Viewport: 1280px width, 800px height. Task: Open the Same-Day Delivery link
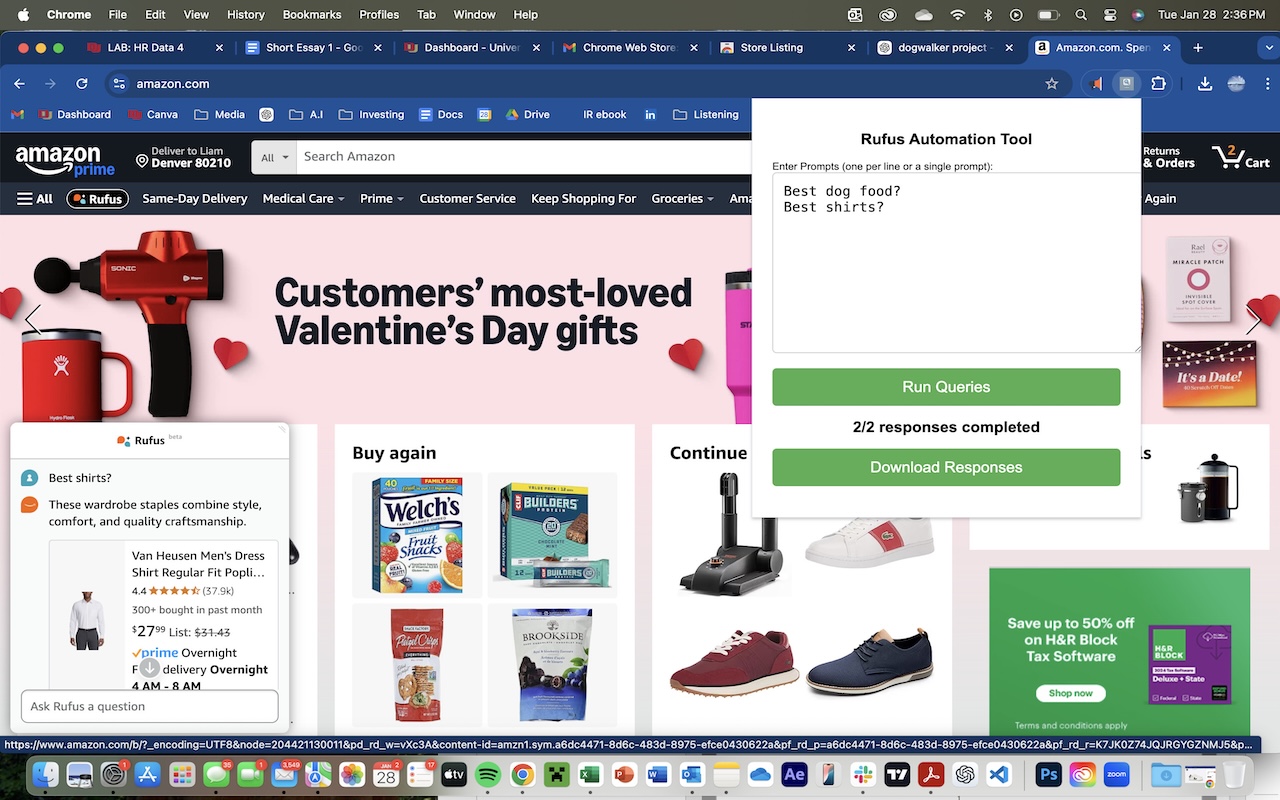[195, 199]
